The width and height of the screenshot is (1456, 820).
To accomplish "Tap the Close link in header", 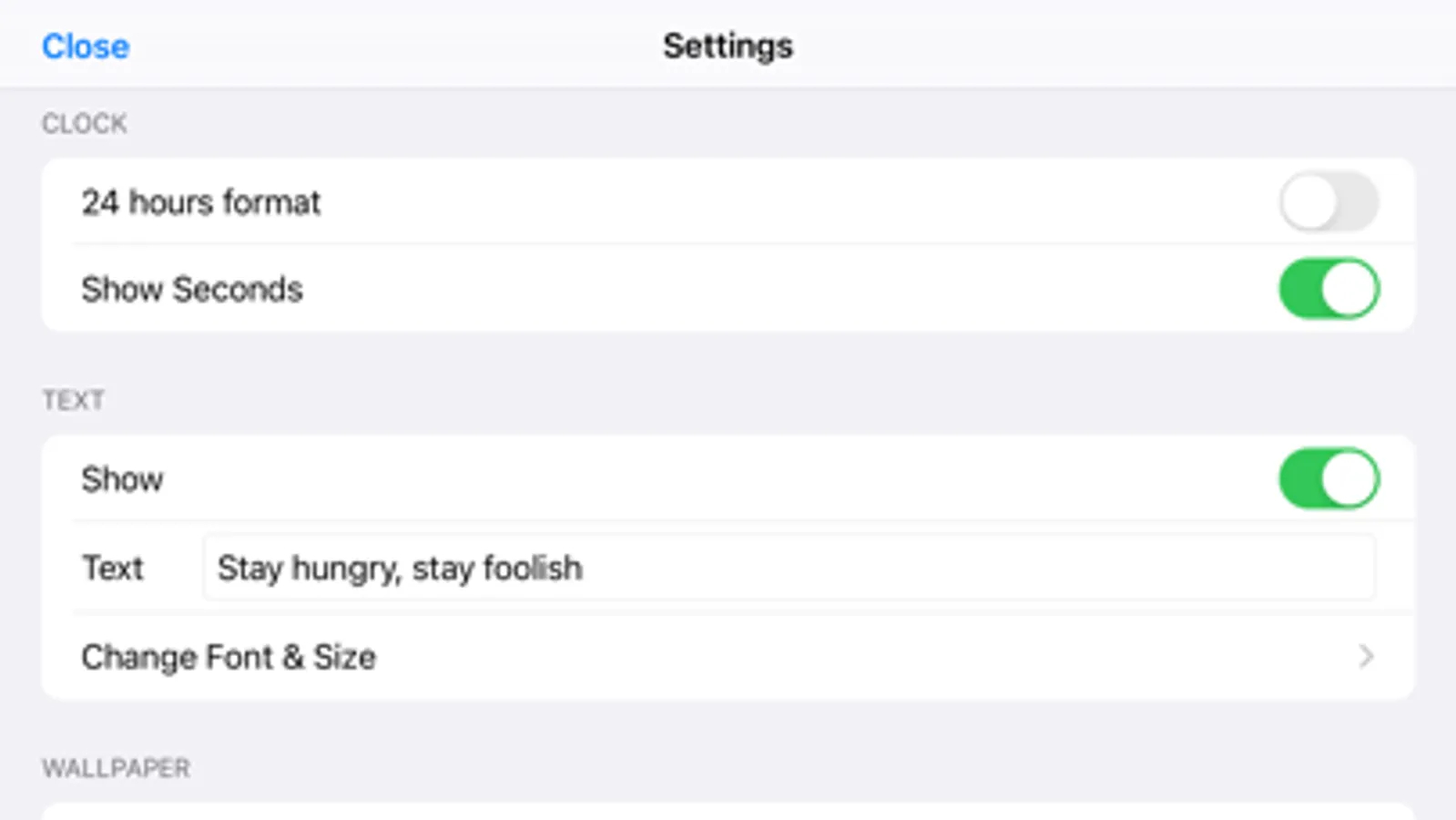I will [86, 46].
